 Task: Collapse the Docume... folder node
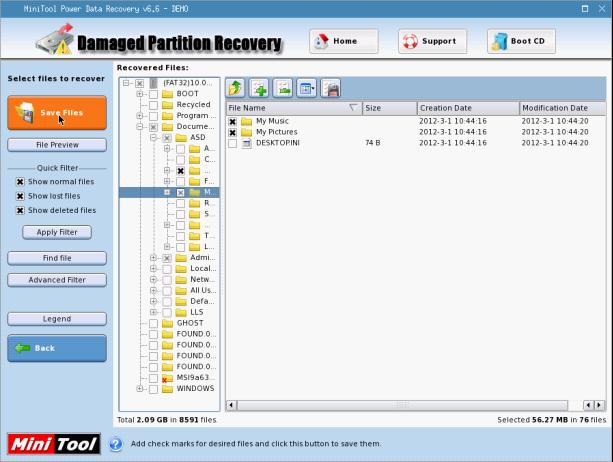pos(140,127)
